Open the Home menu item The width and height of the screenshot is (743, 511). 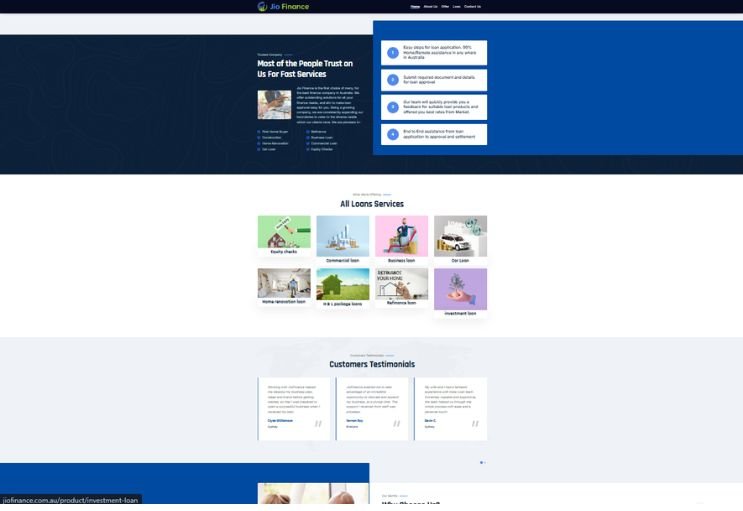coord(415,7)
